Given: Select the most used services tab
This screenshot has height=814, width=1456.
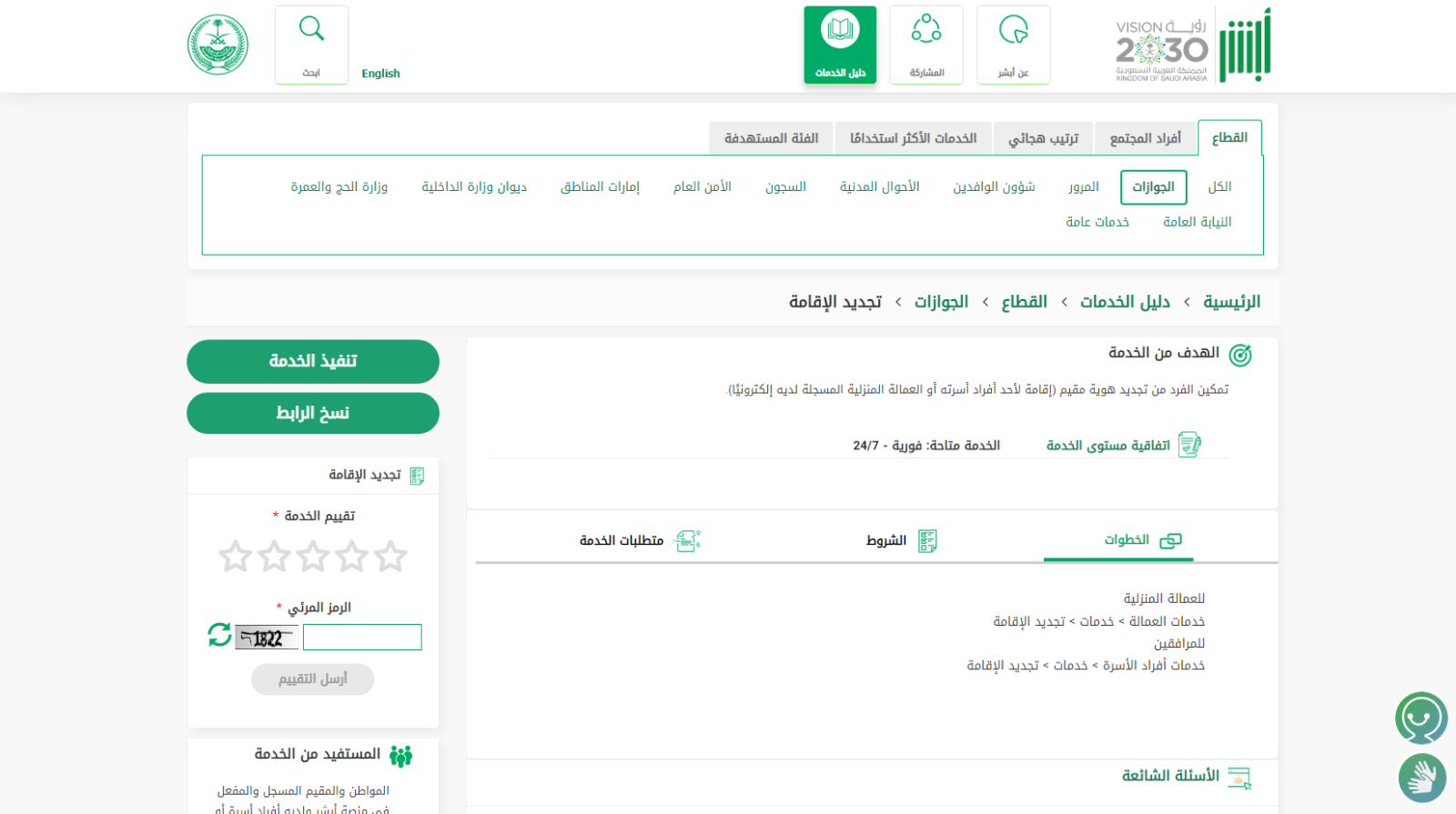Looking at the screenshot, I should click(x=913, y=138).
